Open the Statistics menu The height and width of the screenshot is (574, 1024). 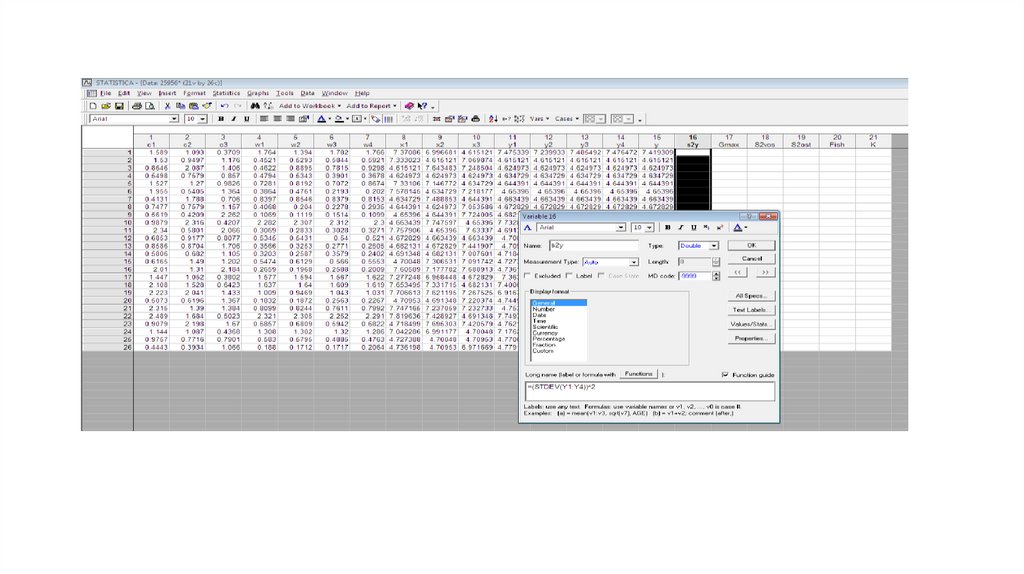[x=226, y=93]
